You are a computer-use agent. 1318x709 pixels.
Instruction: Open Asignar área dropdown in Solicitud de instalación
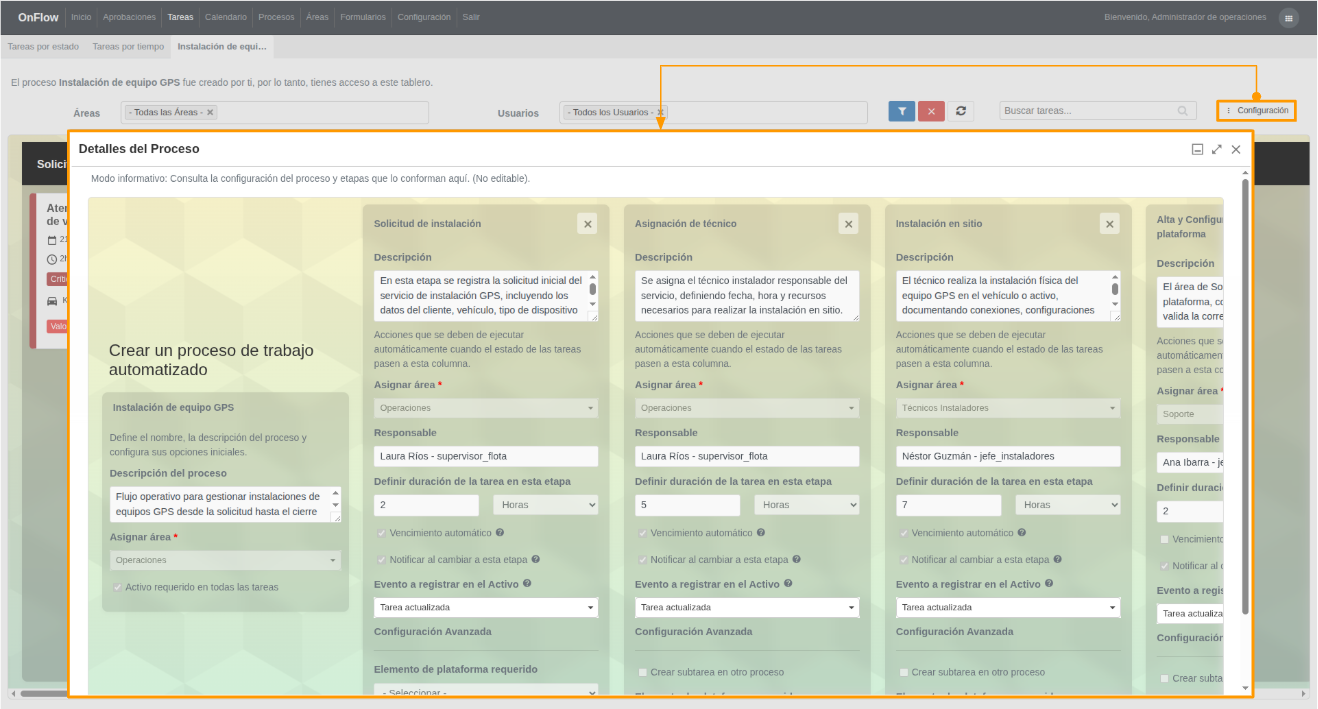486,408
